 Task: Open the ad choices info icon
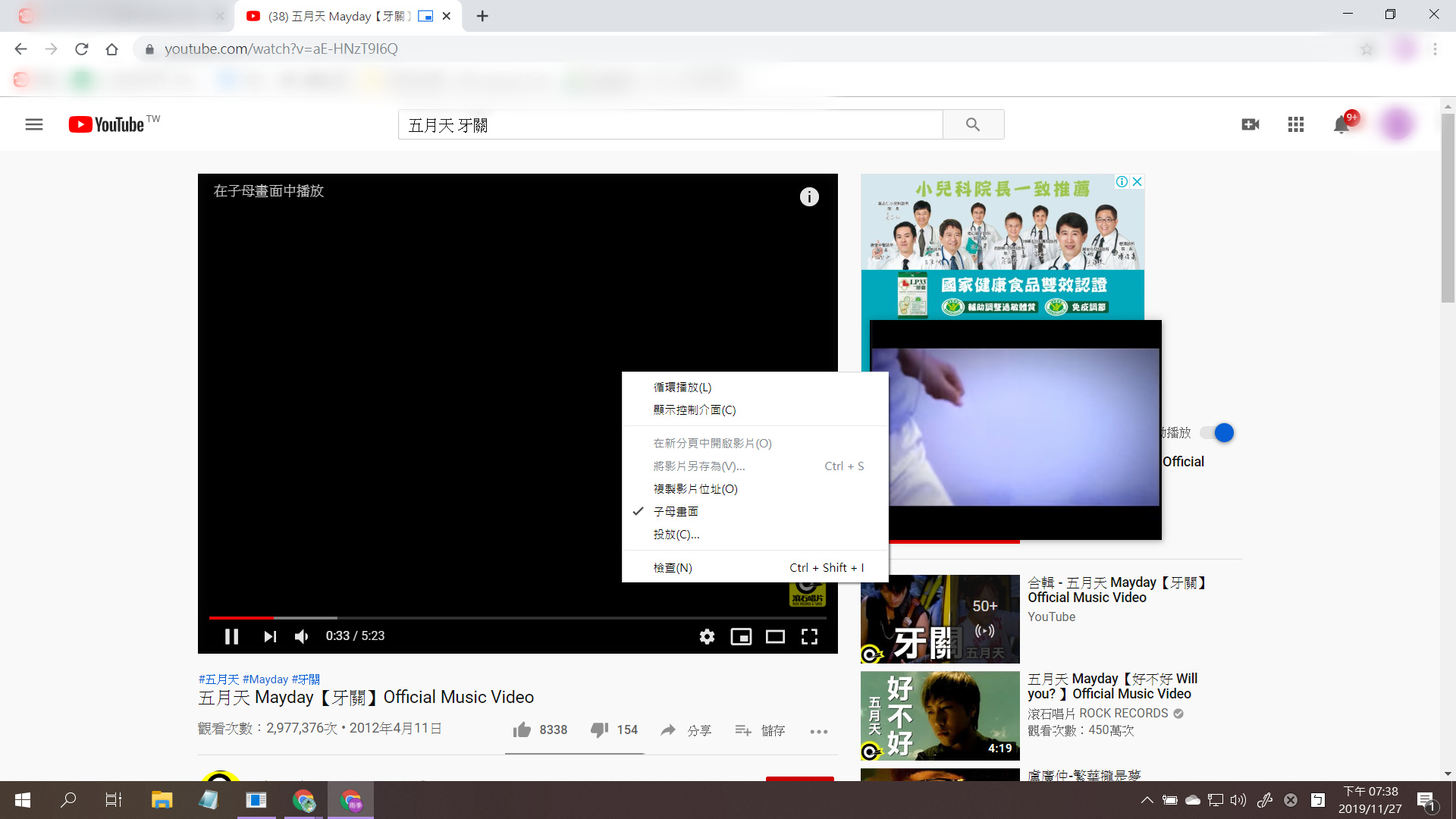[1122, 181]
